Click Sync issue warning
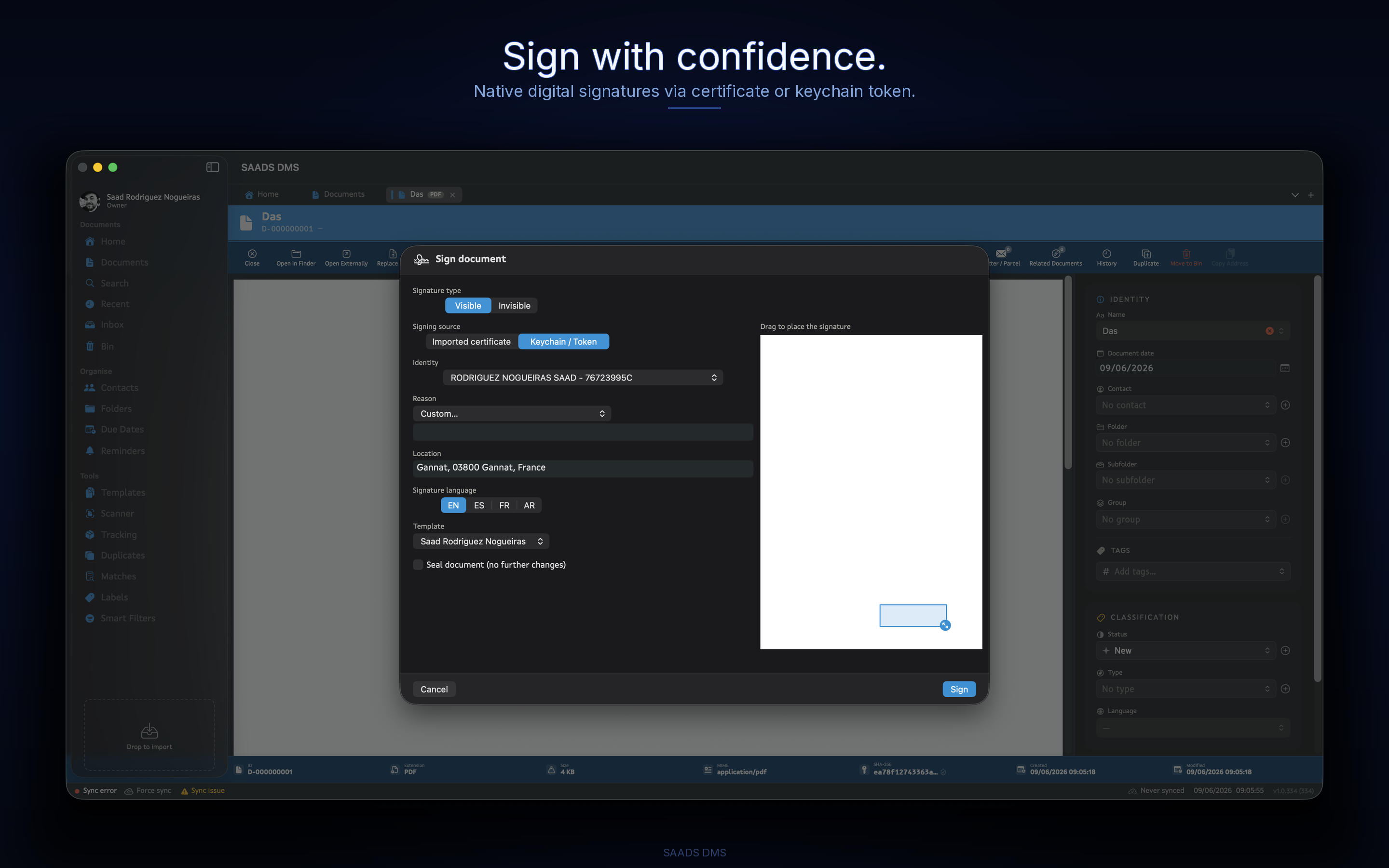This screenshot has height=868, width=1389. point(203,790)
